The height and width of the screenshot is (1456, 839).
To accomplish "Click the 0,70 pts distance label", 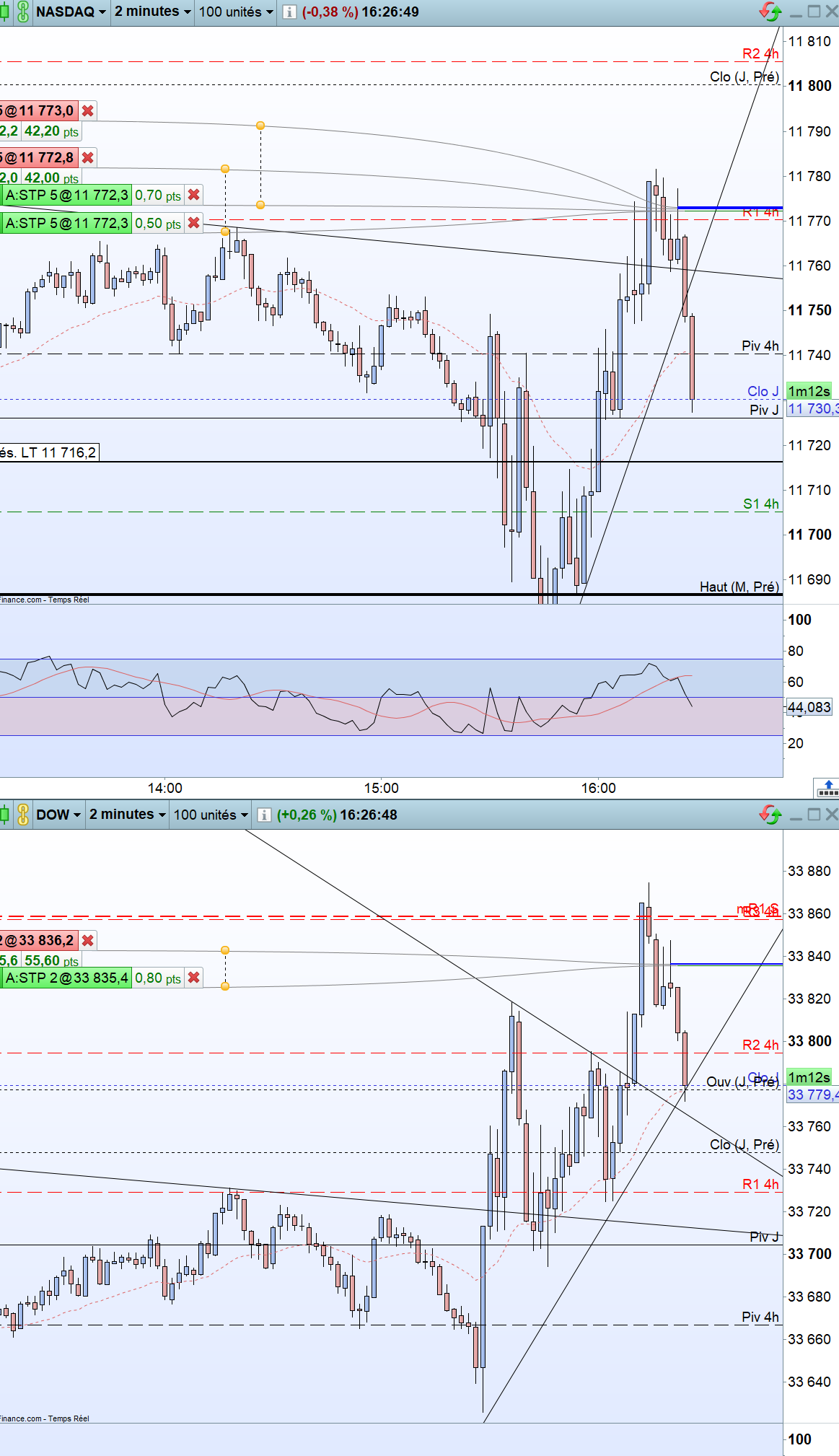I will [158, 195].
